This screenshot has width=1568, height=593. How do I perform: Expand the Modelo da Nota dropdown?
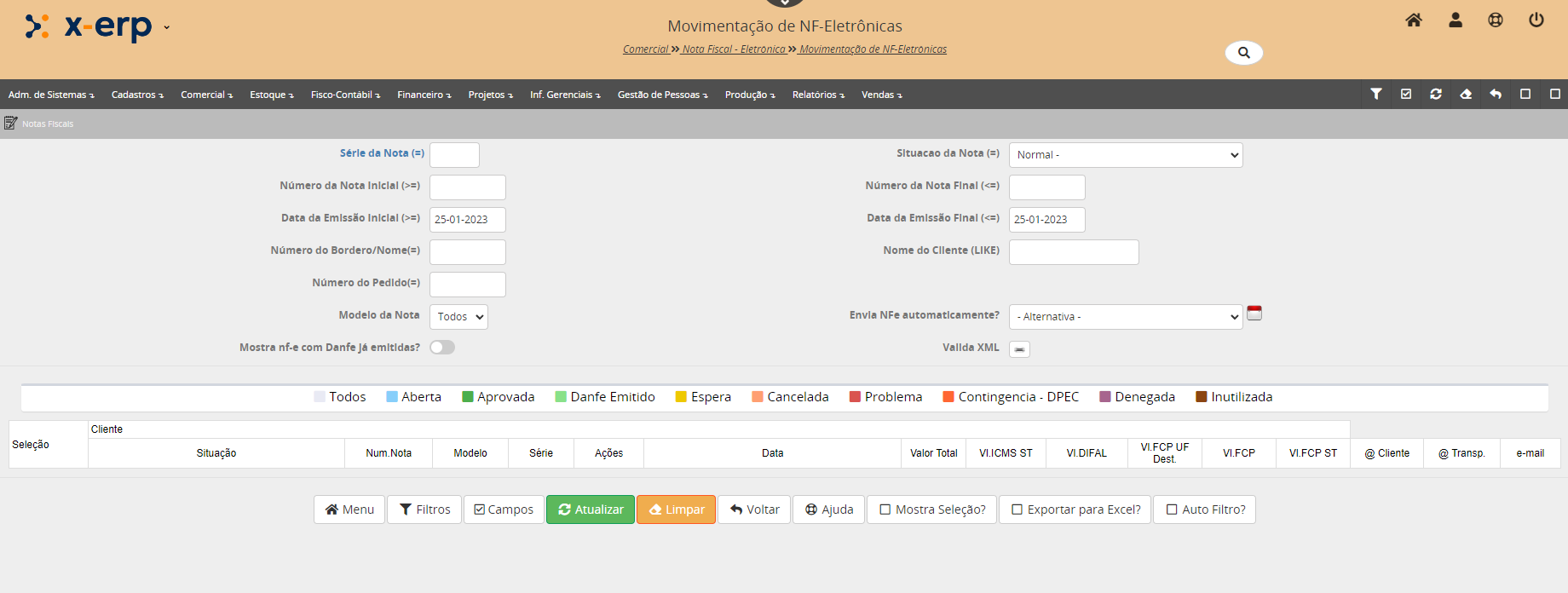(458, 317)
